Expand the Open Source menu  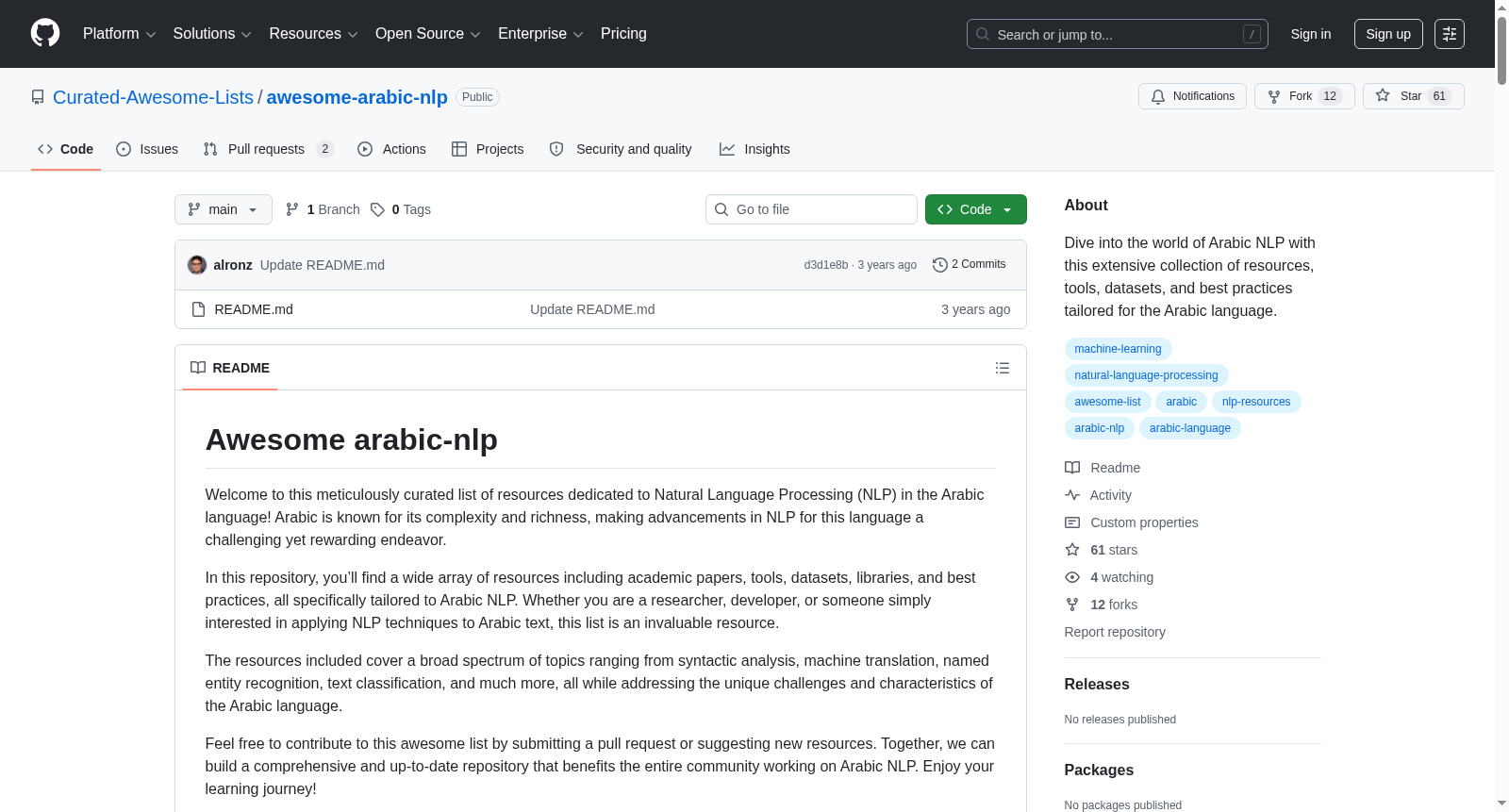(428, 34)
